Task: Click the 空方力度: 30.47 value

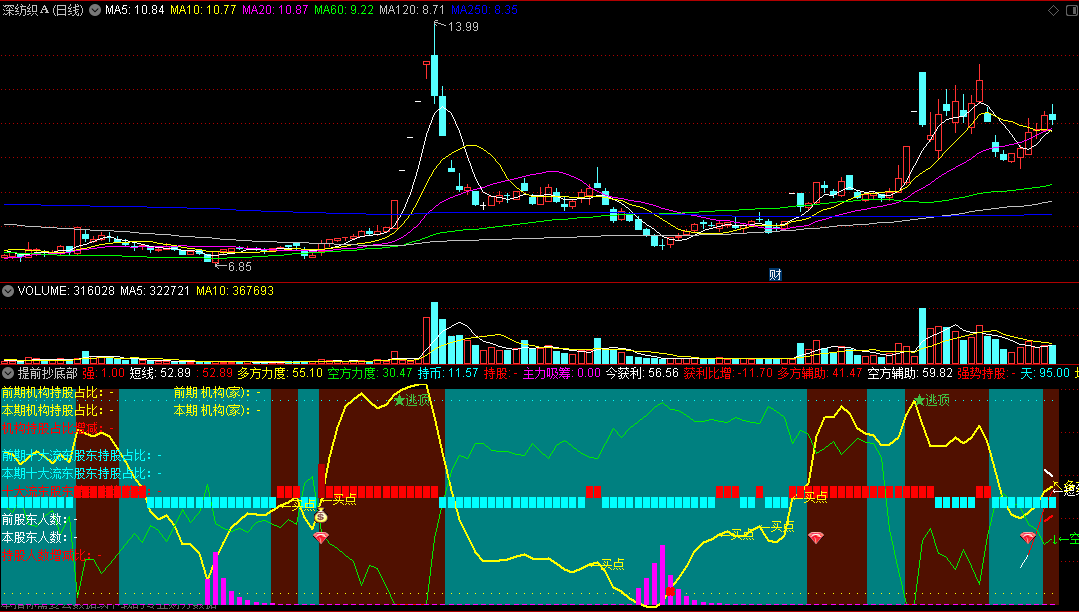Action: pos(370,373)
